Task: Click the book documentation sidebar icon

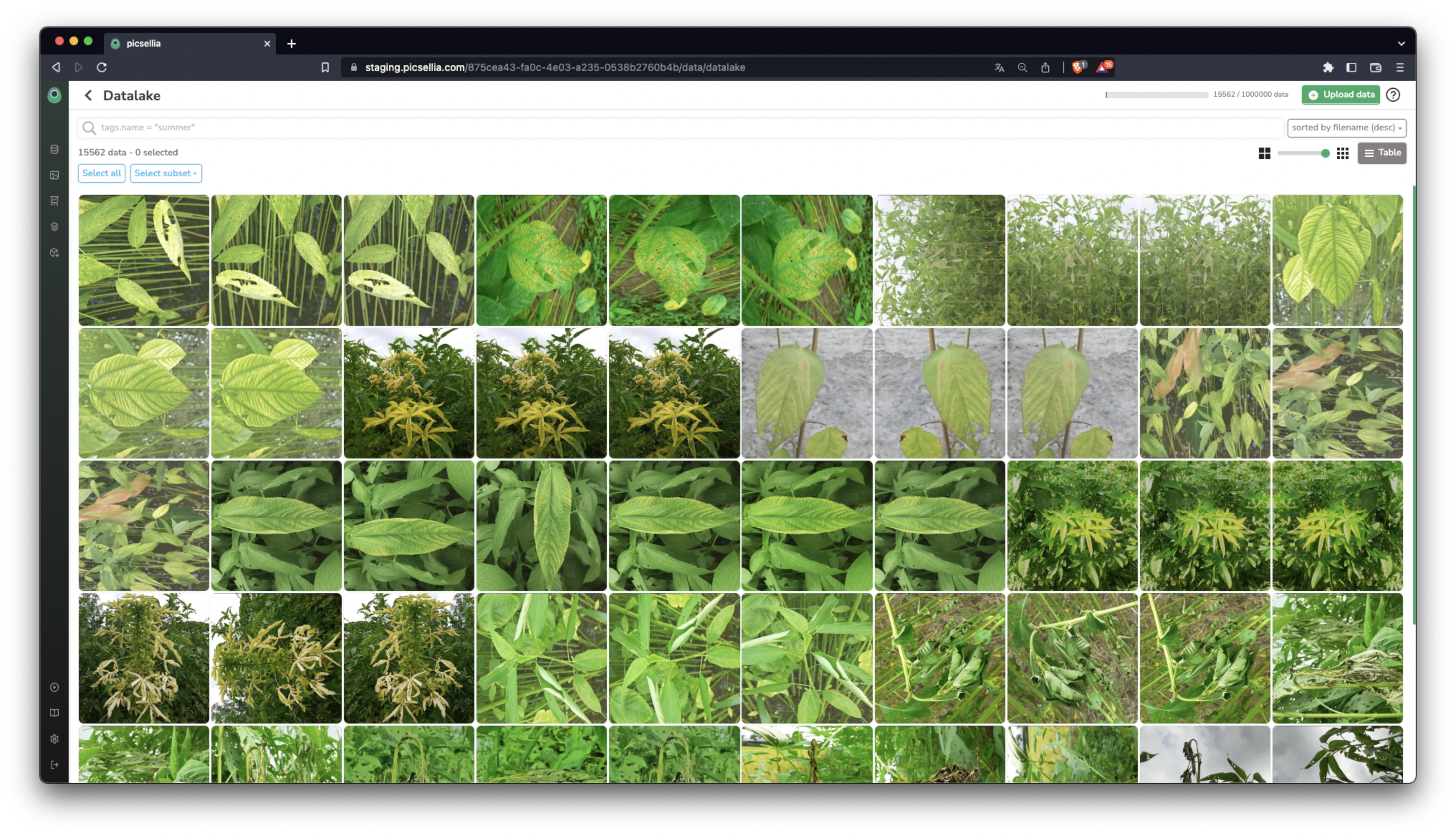Action: [54, 713]
